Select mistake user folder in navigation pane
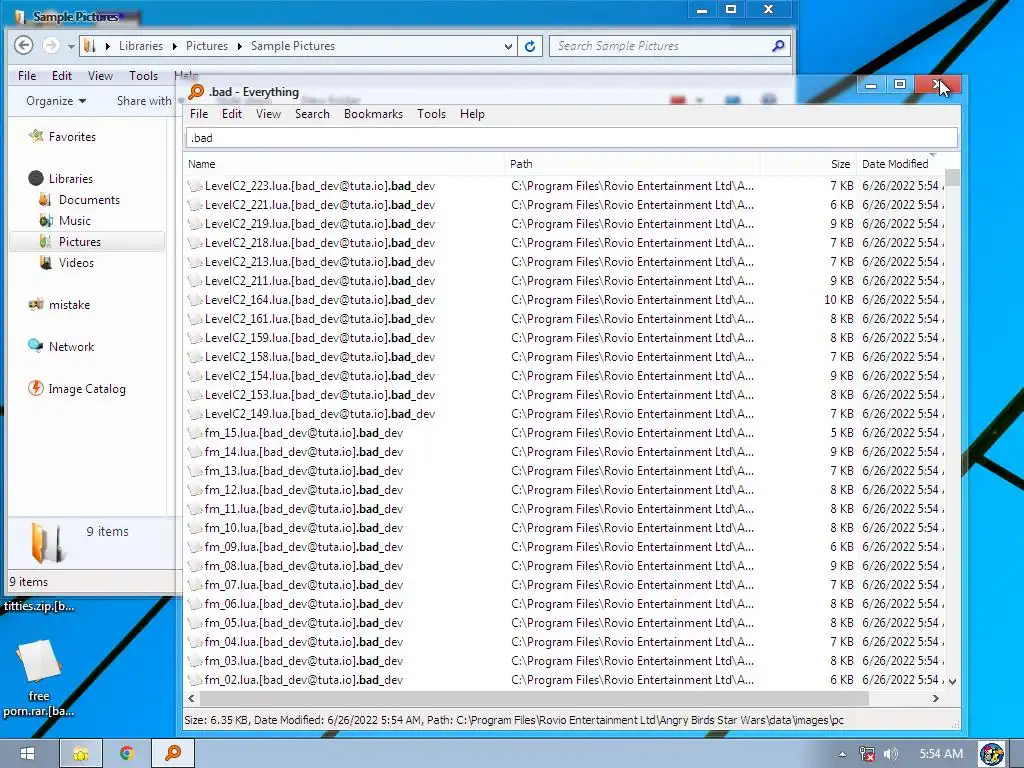 69,305
